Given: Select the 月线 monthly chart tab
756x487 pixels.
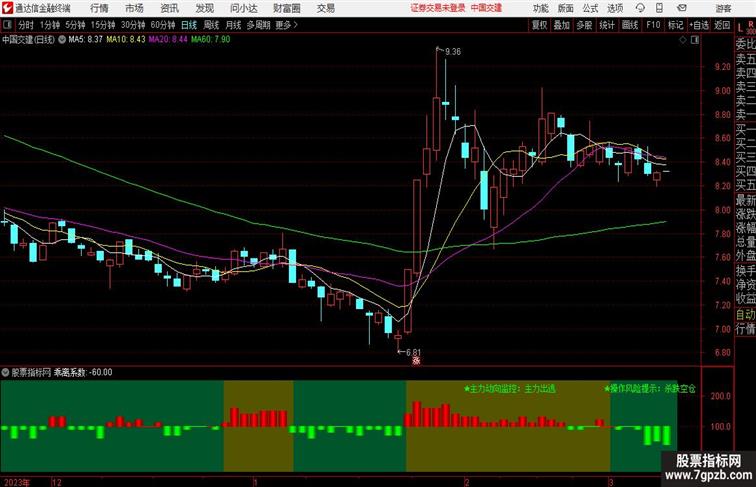Looking at the screenshot, I should tap(233, 25).
